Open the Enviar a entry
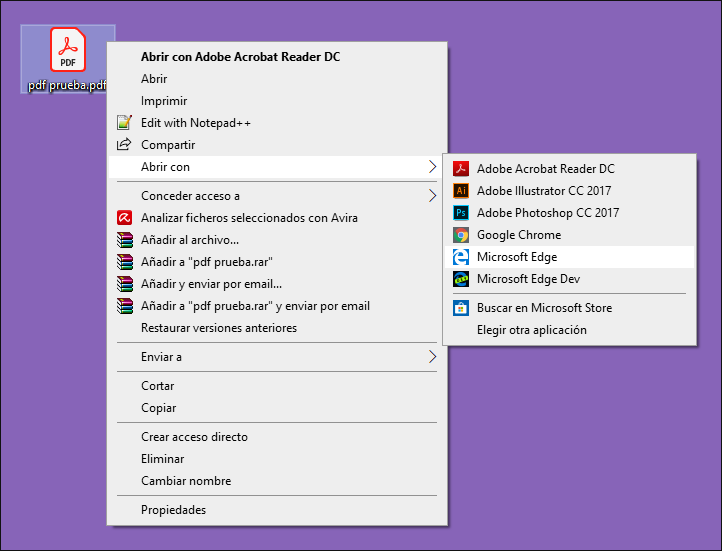The height and width of the screenshot is (551, 722). coord(277,357)
